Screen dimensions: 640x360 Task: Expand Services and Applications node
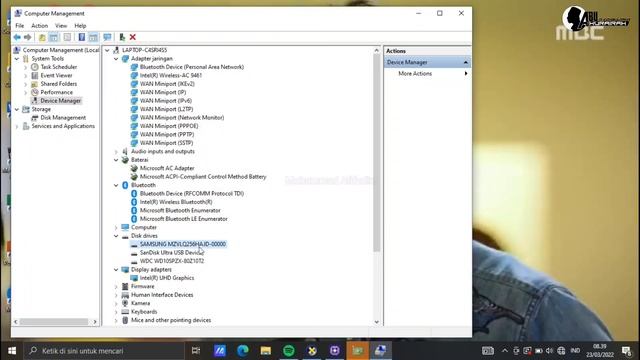(x=17, y=127)
